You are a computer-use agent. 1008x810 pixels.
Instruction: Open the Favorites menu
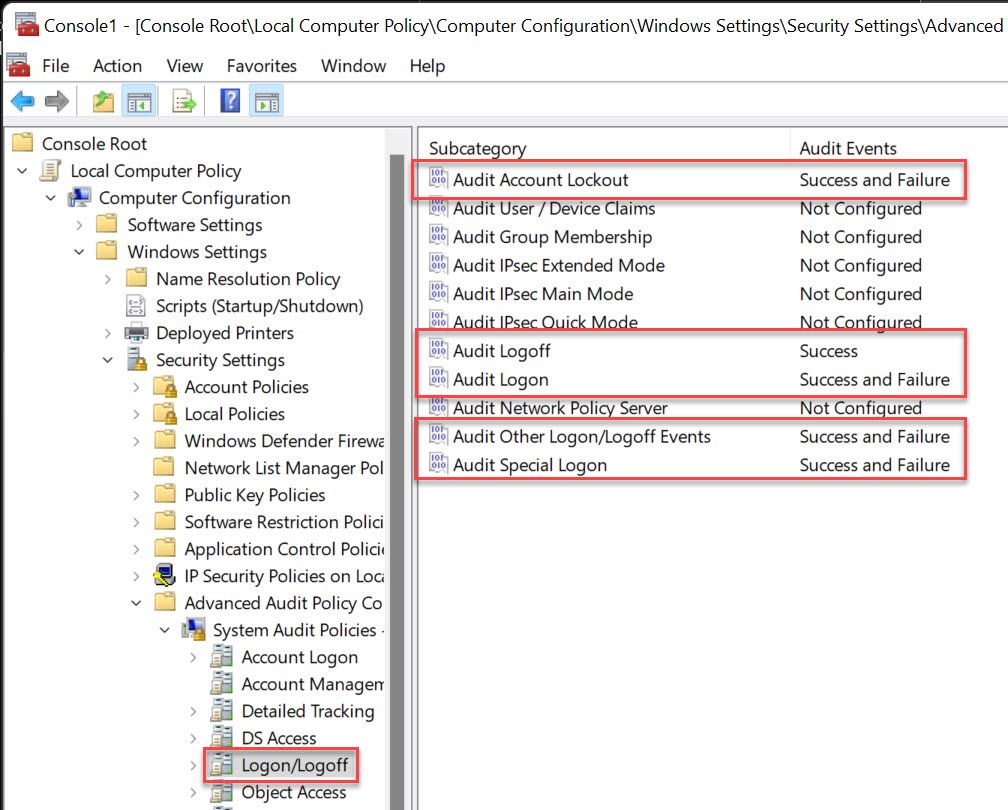point(261,66)
